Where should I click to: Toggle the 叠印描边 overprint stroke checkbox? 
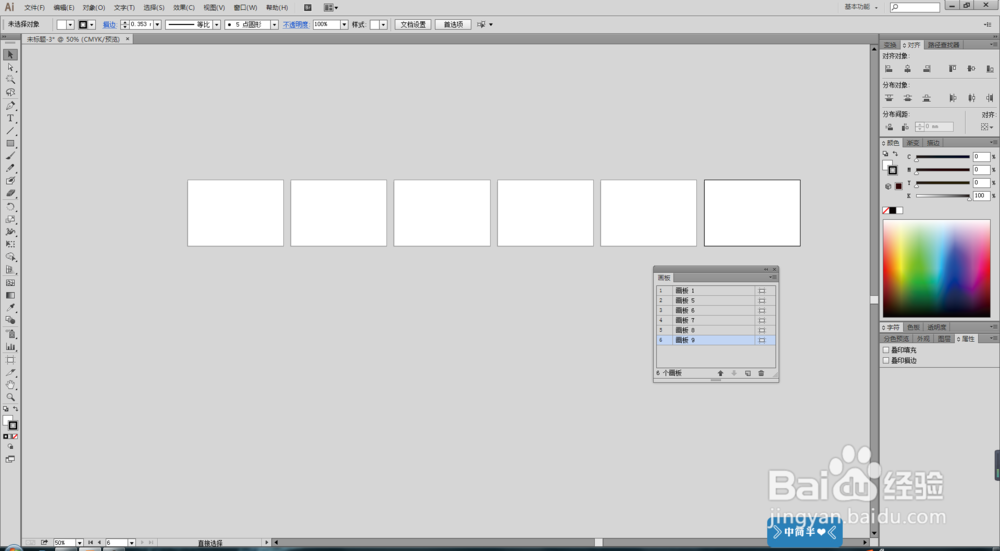point(886,360)
